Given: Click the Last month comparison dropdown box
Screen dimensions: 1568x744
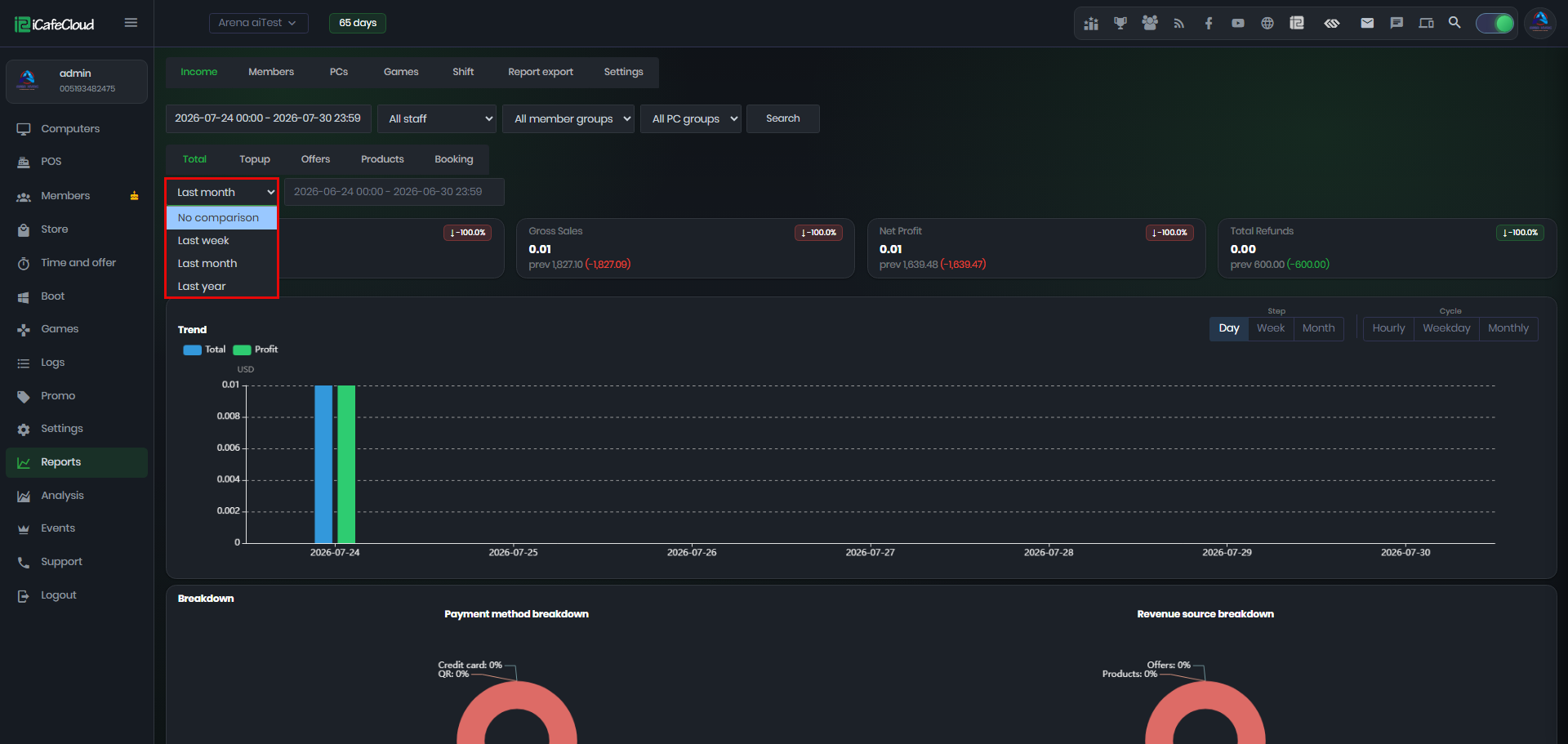Looking at the screenshot, I should click(x=222, y=192).
